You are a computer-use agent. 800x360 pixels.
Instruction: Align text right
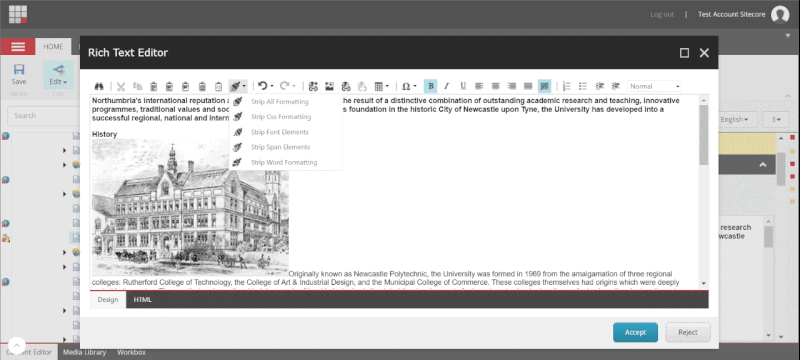(512, 86)
